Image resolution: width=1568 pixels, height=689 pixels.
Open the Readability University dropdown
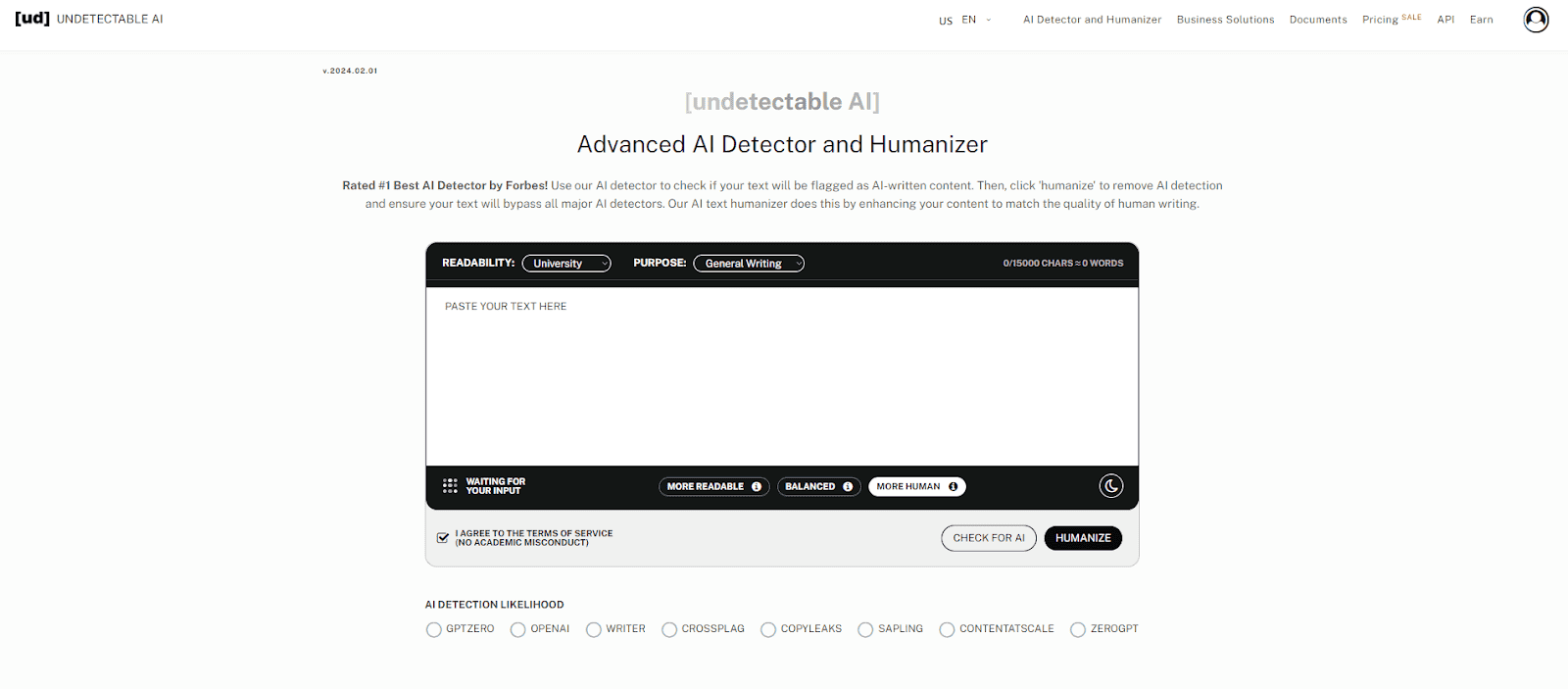tap(566, 264)
